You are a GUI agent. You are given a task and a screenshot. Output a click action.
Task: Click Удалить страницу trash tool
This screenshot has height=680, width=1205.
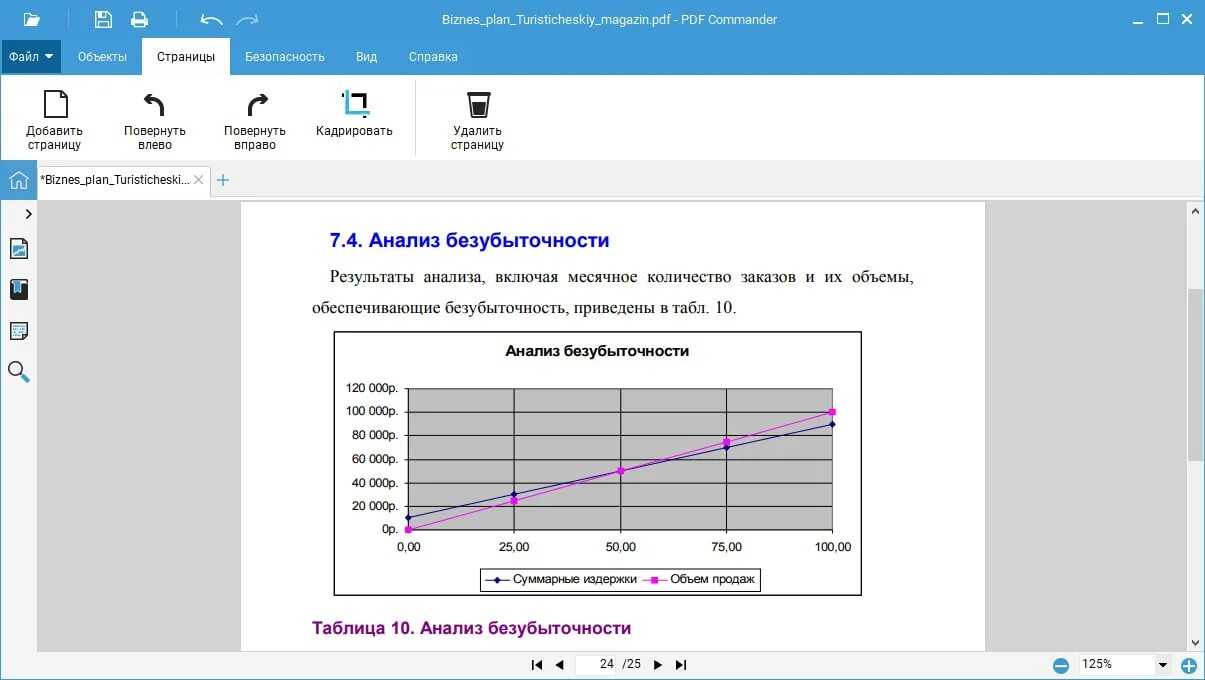tap(478, 119)
